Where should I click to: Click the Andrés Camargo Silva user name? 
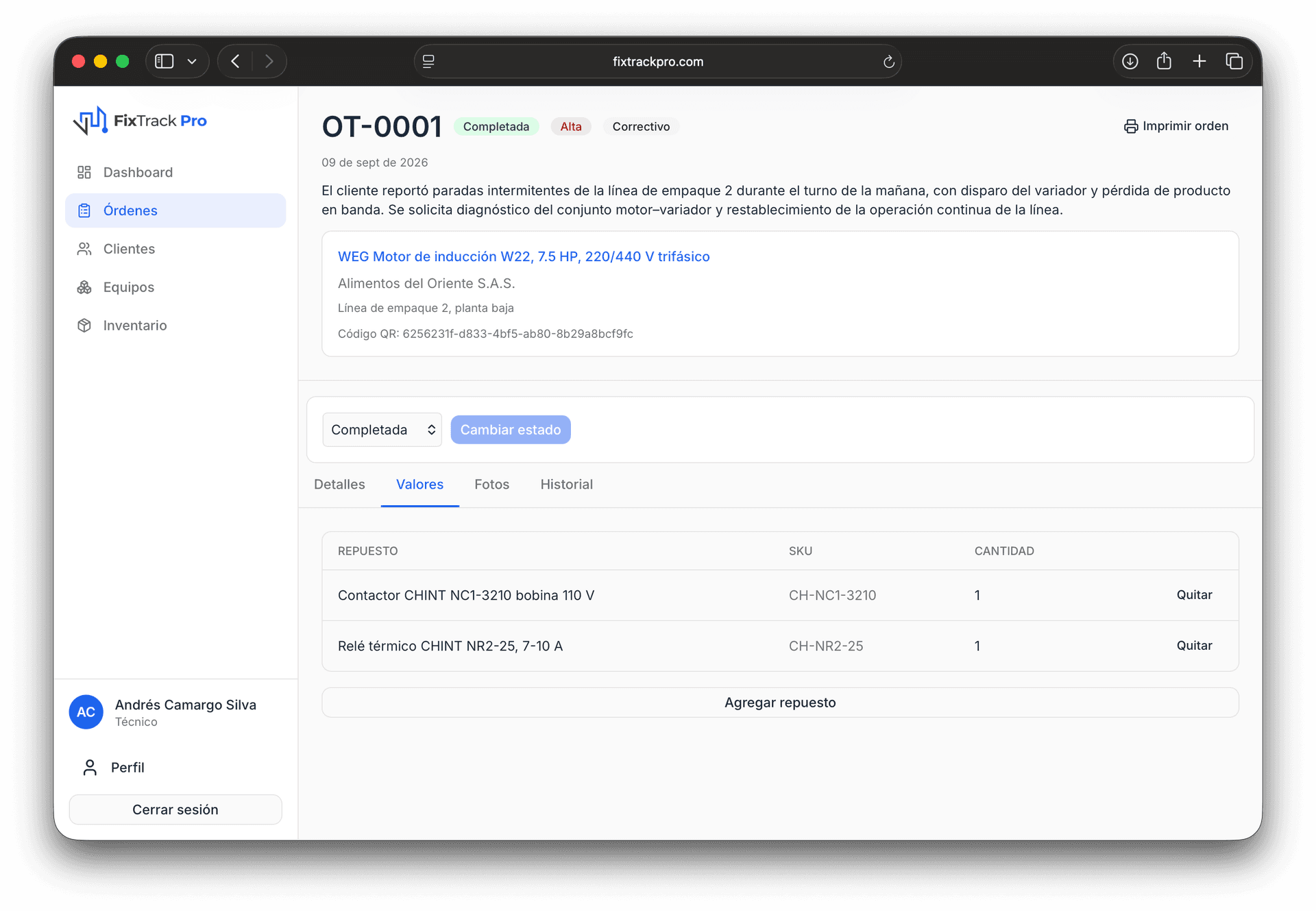coord(186,705)
